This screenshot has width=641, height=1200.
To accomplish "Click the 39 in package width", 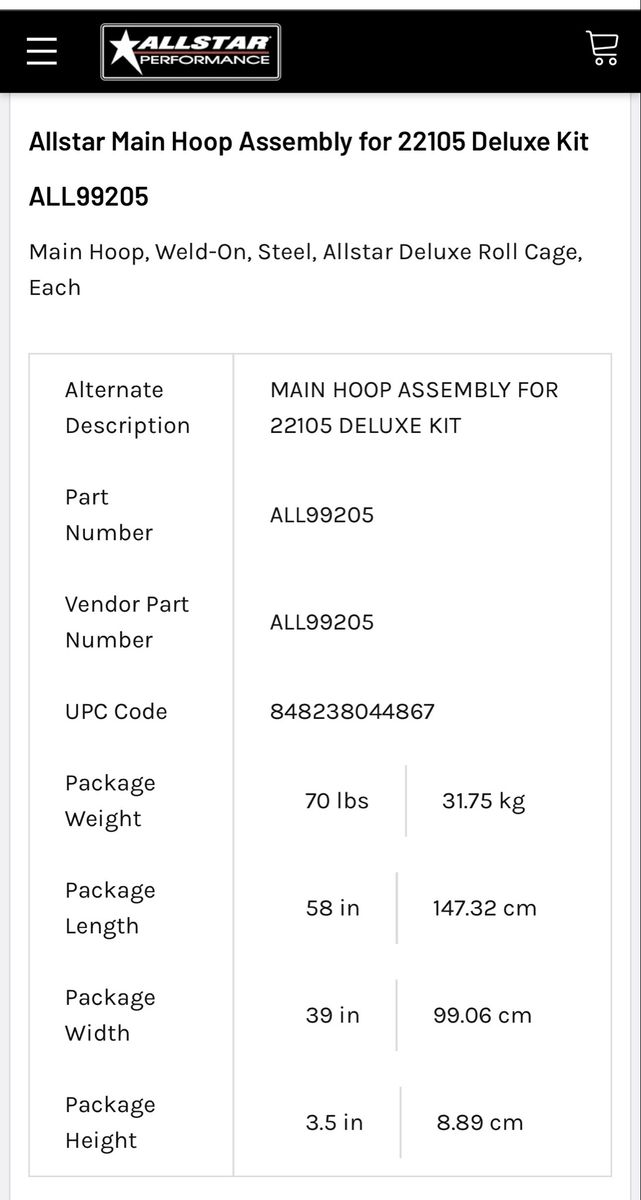I will (x=333, y=1015).
